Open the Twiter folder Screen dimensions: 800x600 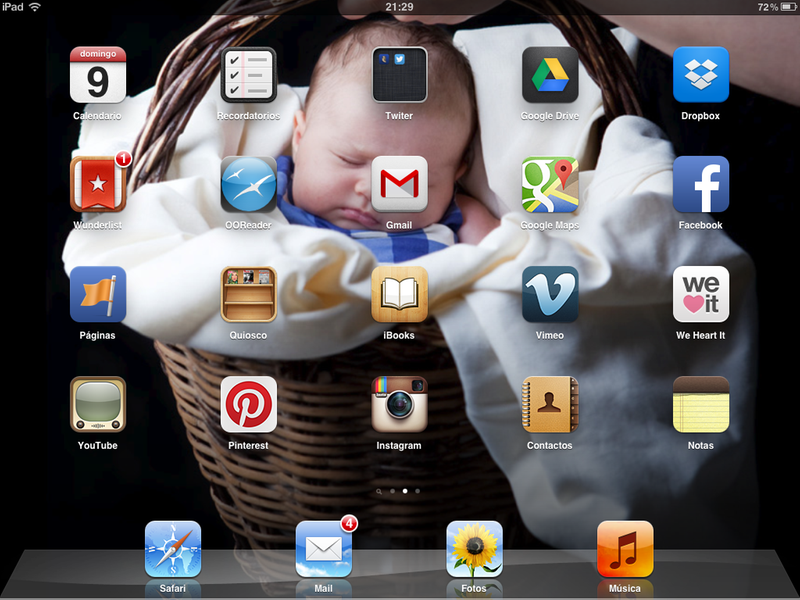[399, 75]
